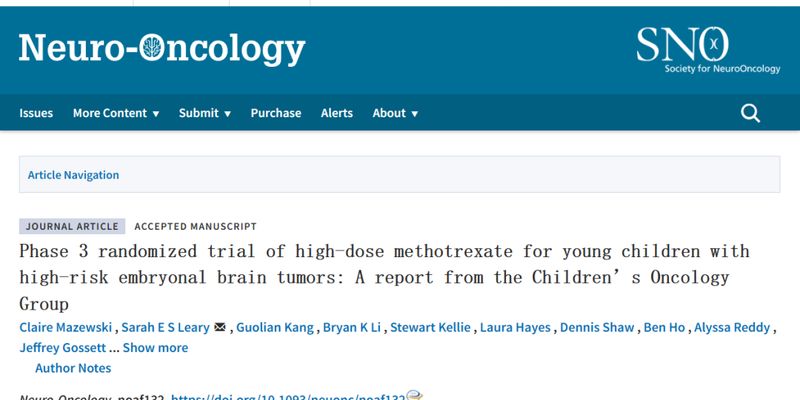Click the search magnifier icon
This screenshot has height=400, width=800.
pos(750,113)
